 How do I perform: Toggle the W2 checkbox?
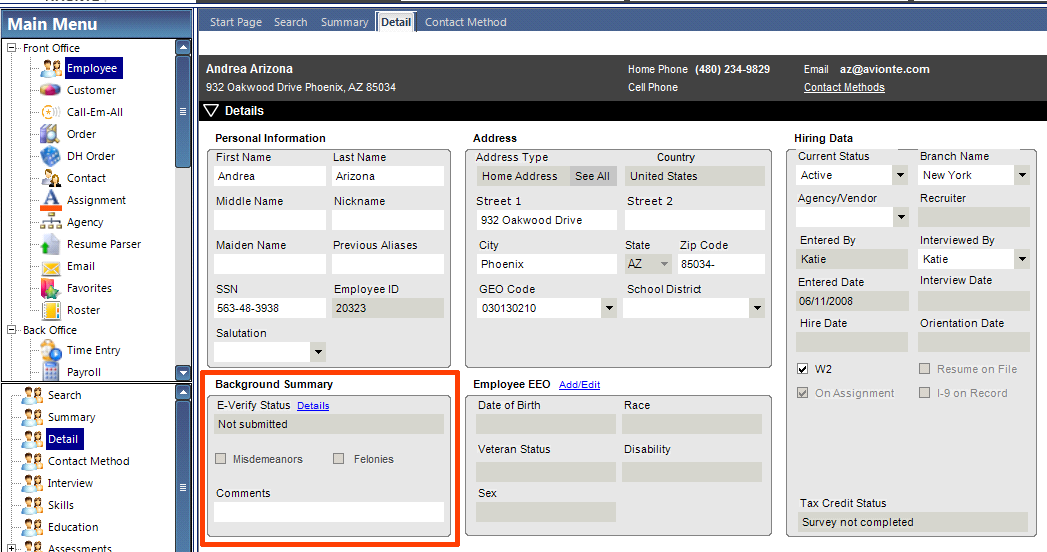click(x=803, y=368)
